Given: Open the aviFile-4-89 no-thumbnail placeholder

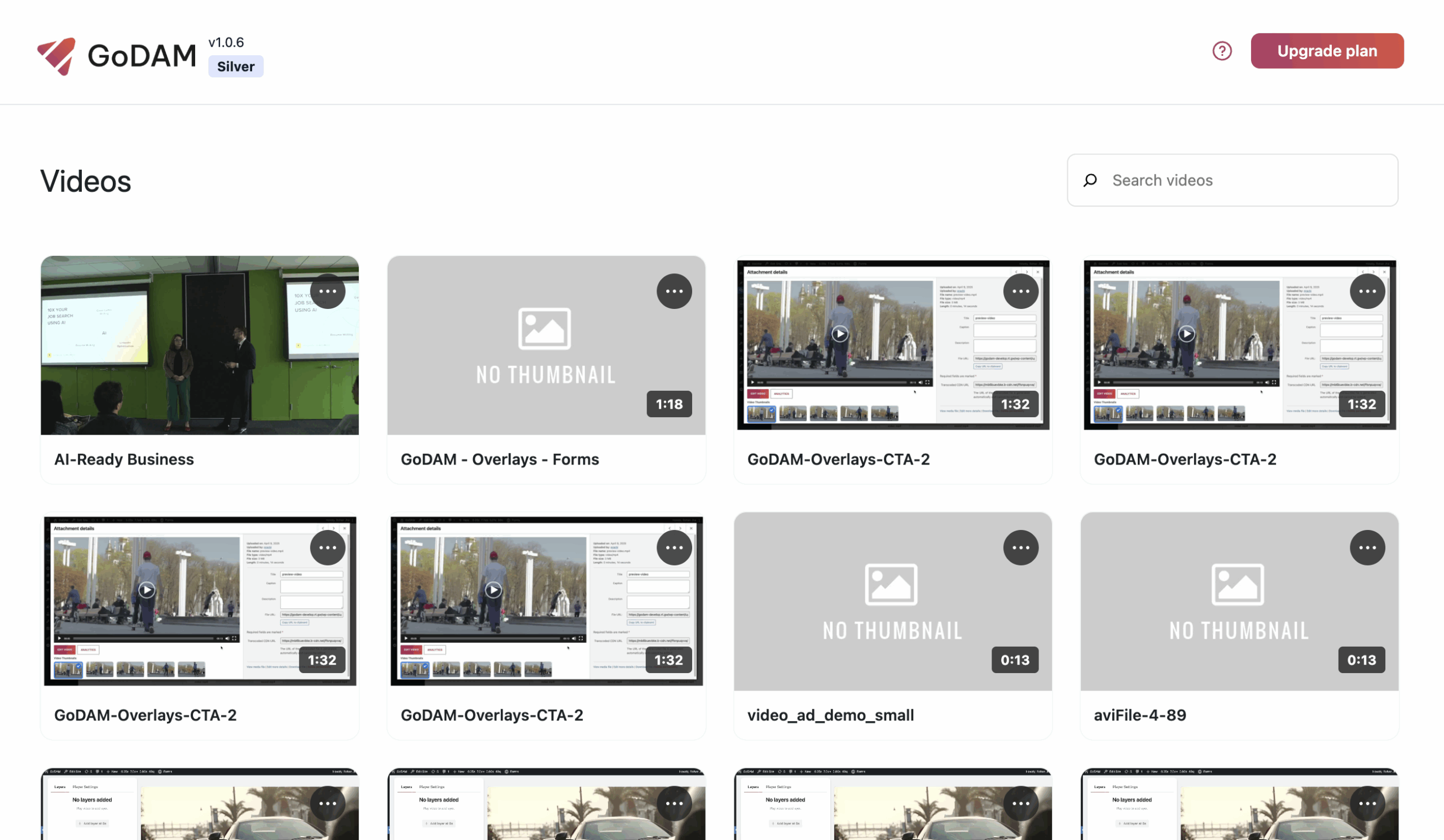Looking at the screenshot, I should [x=1239, y=601].
